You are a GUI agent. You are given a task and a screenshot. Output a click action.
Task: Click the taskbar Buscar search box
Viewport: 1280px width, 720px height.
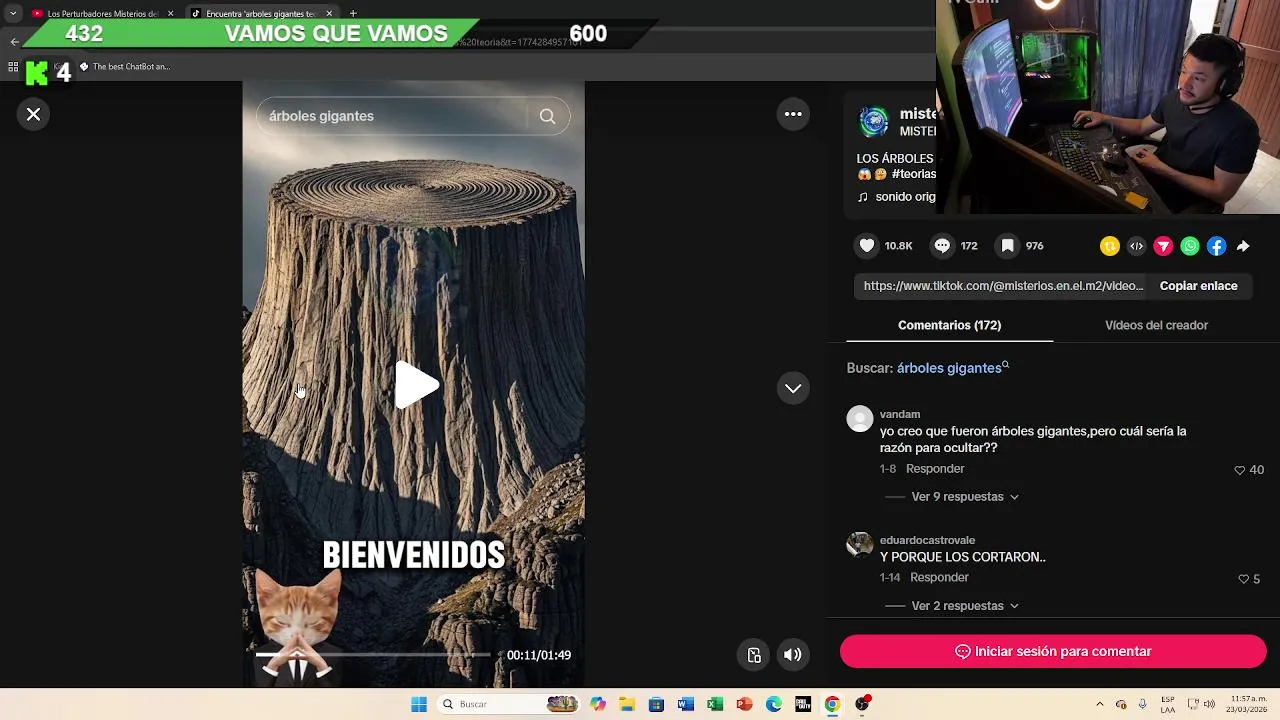click(509, 704)
